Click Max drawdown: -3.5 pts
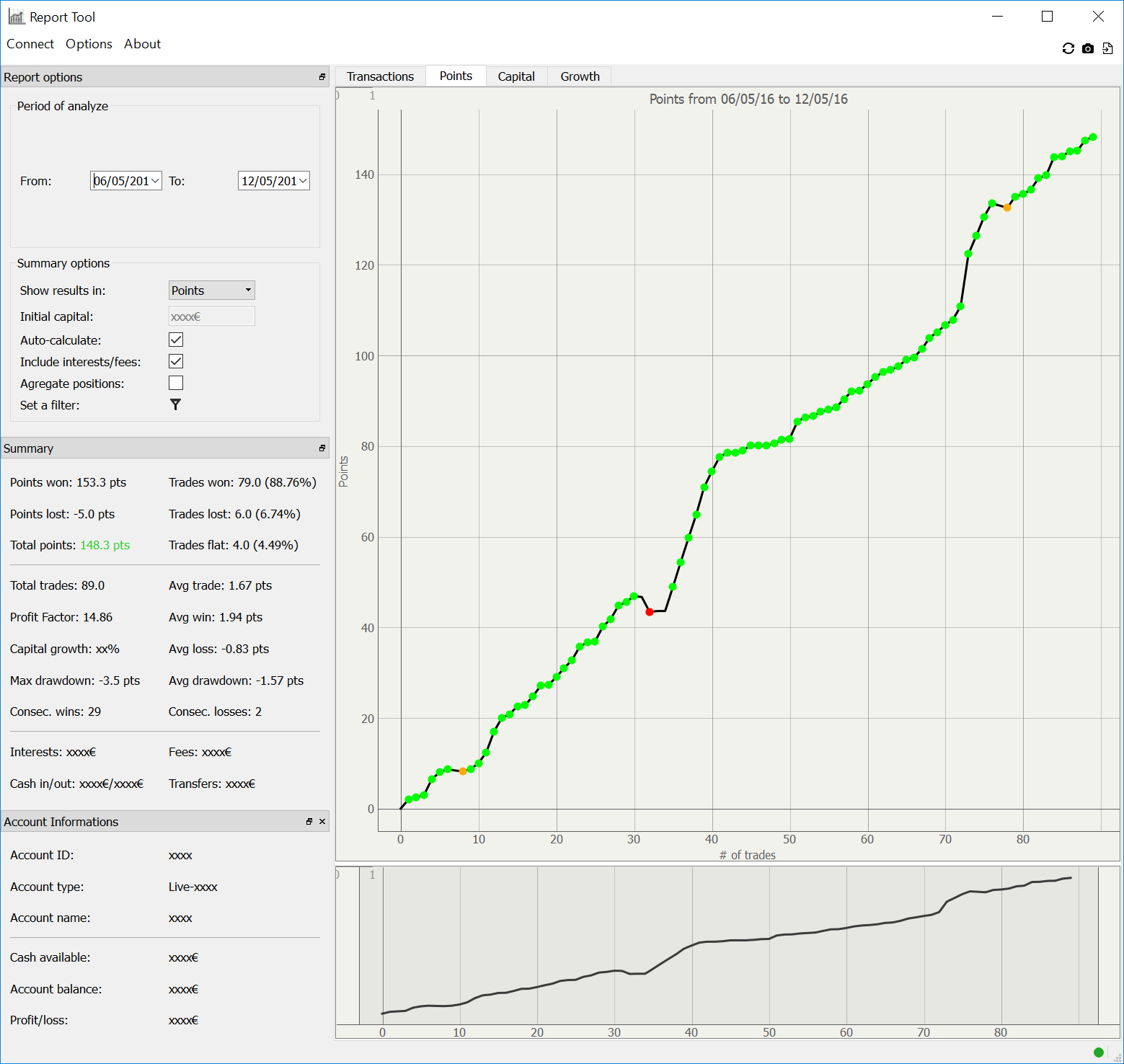1124x1064 pixels. pos(75,680)
